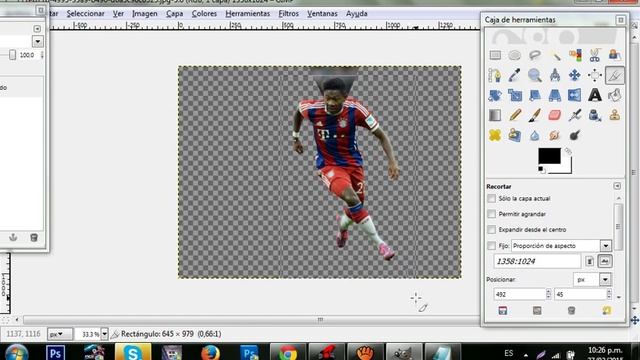Open the Ver menu

pos(118,13)
